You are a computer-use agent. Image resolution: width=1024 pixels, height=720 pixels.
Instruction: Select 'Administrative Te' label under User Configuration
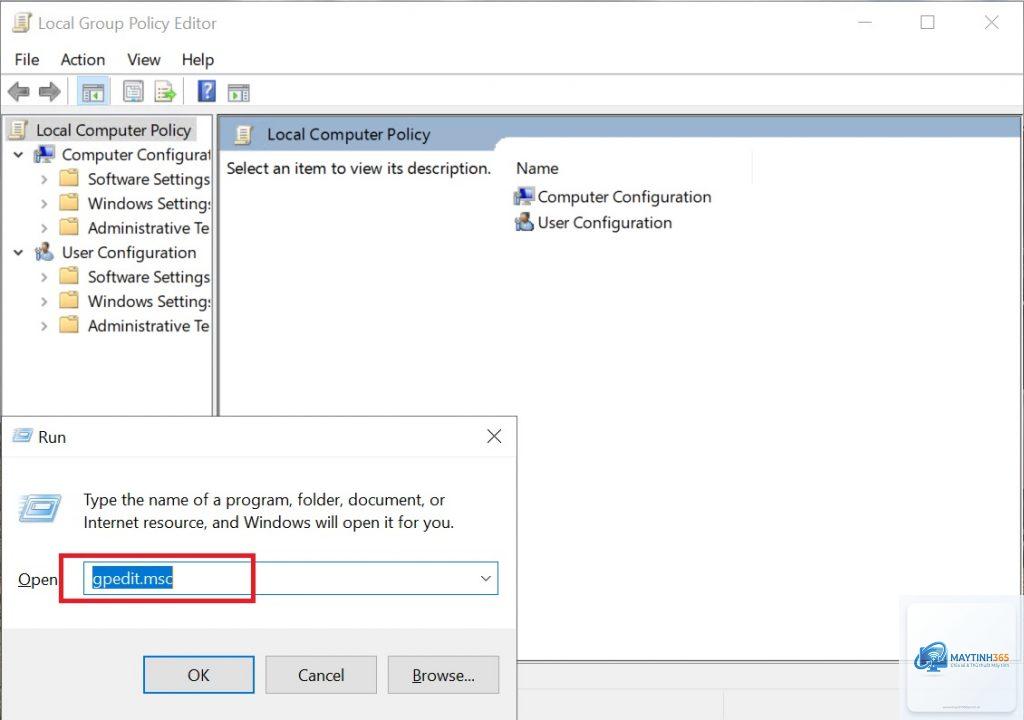[x=149, y=326]
